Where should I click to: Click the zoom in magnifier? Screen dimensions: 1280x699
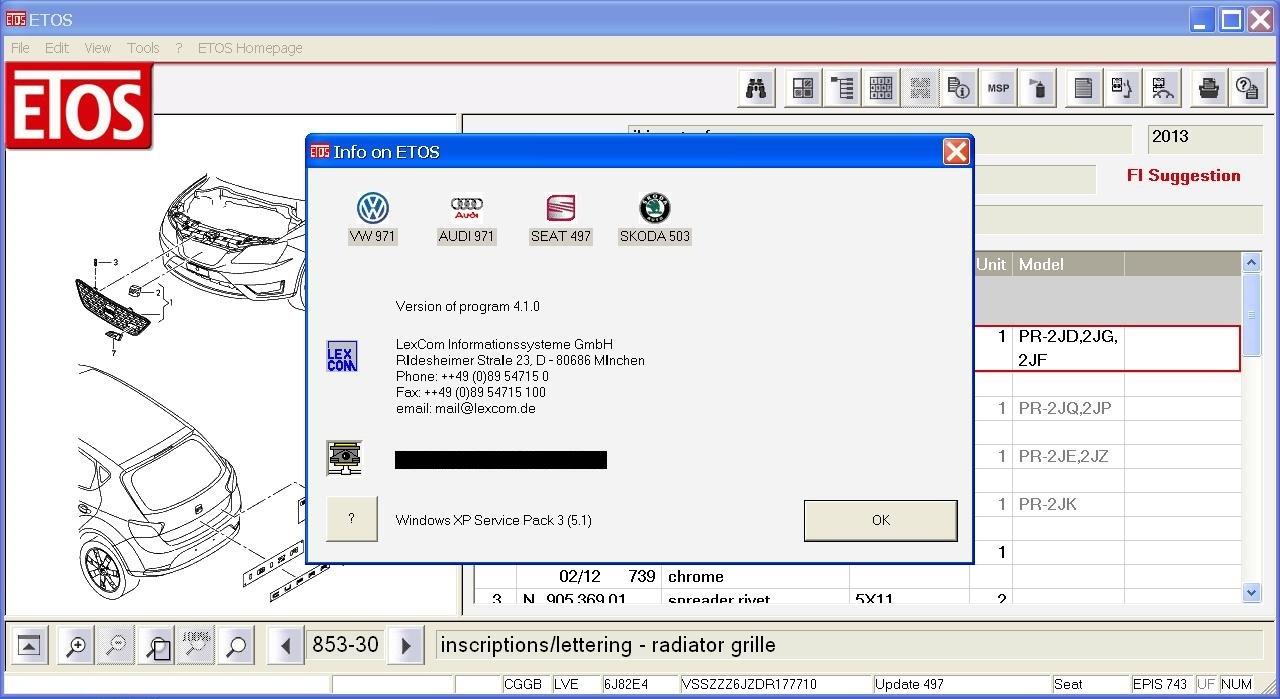click(76, 646)
